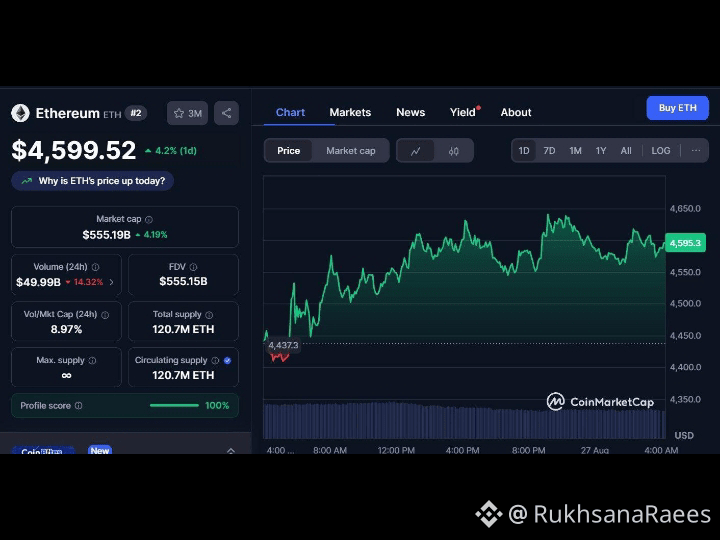Select the Price chart toggle
Image resolution: width=720 pixels, height=540 pixels.
click(288, 151)
